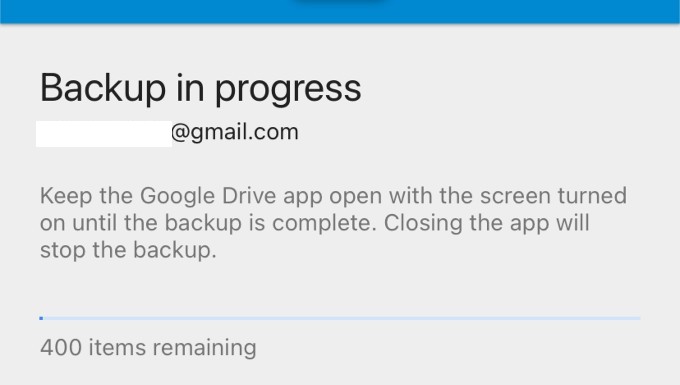Screen dimensions: 680x385
Task: Click the right end of progress bar
Action: [x=638, y=318]
